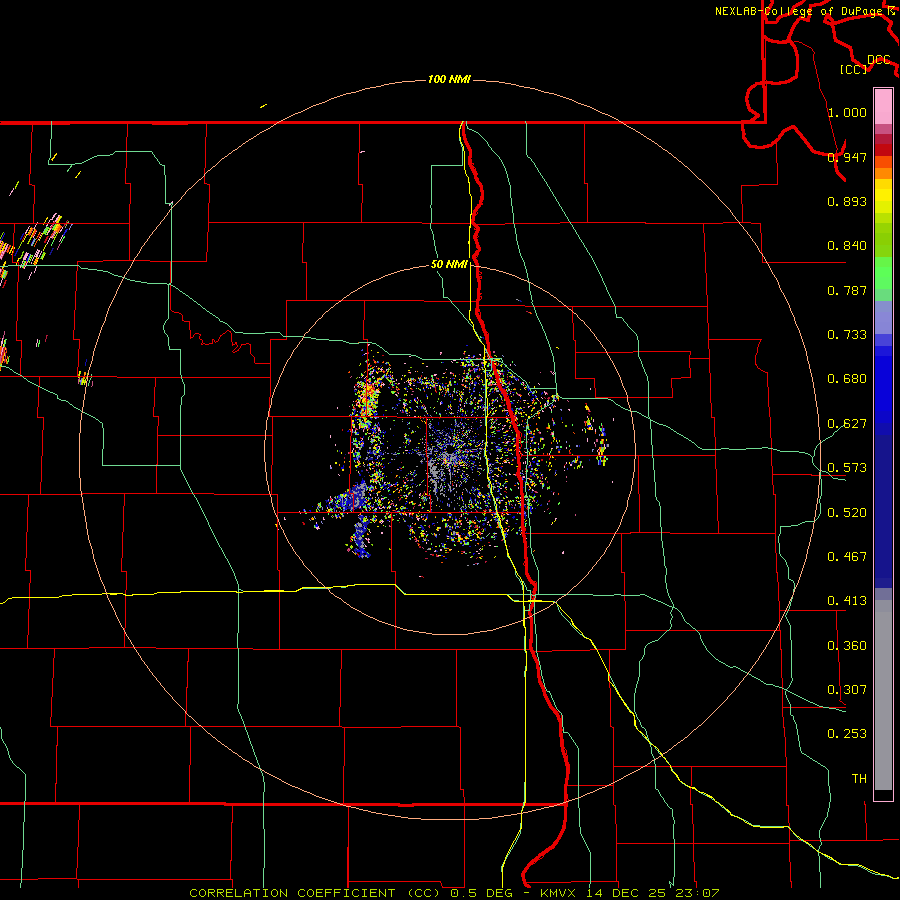Click the 0.520 legend value
900x900 pixels.
847,513
